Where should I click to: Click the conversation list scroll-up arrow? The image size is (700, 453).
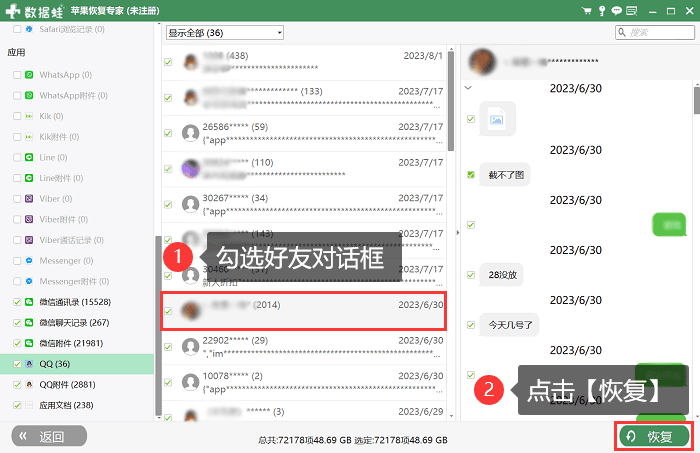[x=451, y=48]
